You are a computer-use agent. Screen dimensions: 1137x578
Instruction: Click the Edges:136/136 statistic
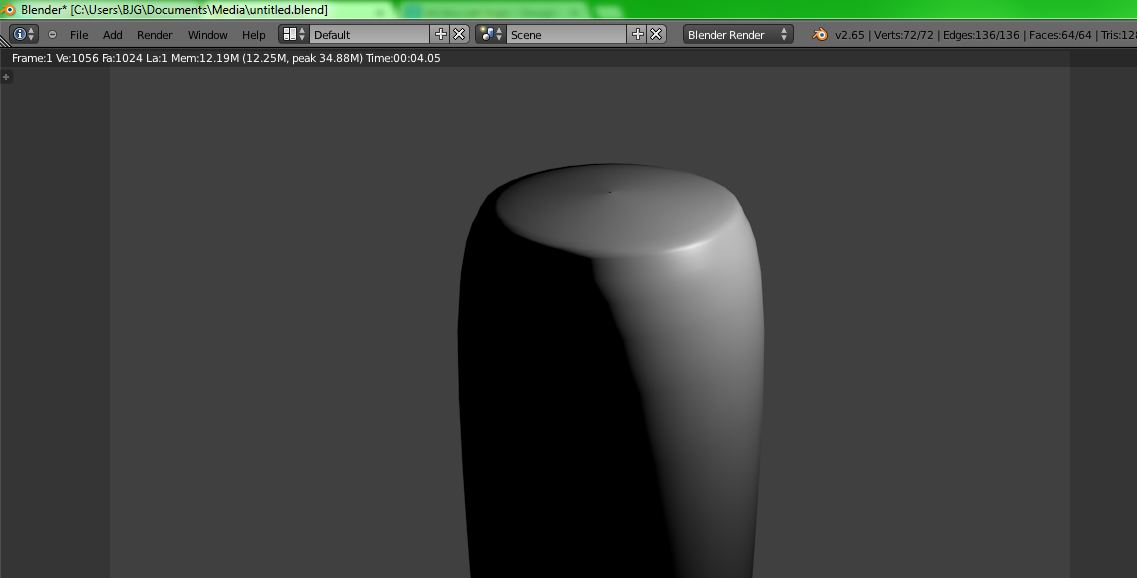[x=981, y=35]
